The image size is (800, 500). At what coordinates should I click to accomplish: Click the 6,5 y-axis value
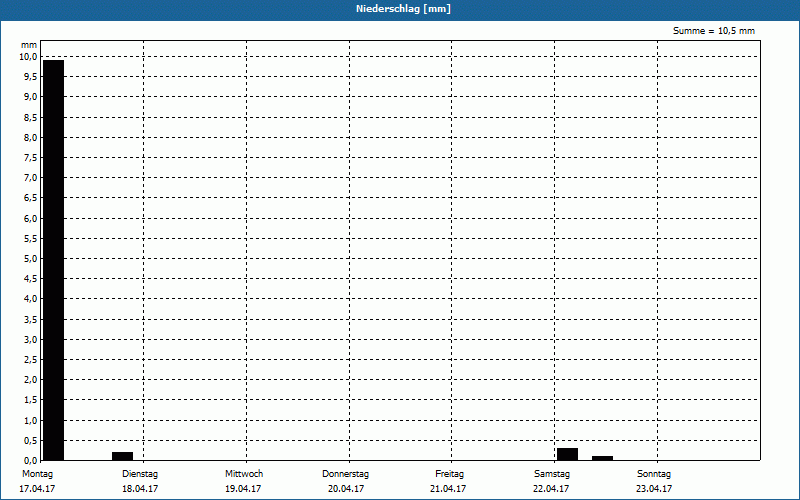click(x=30, y=198)
